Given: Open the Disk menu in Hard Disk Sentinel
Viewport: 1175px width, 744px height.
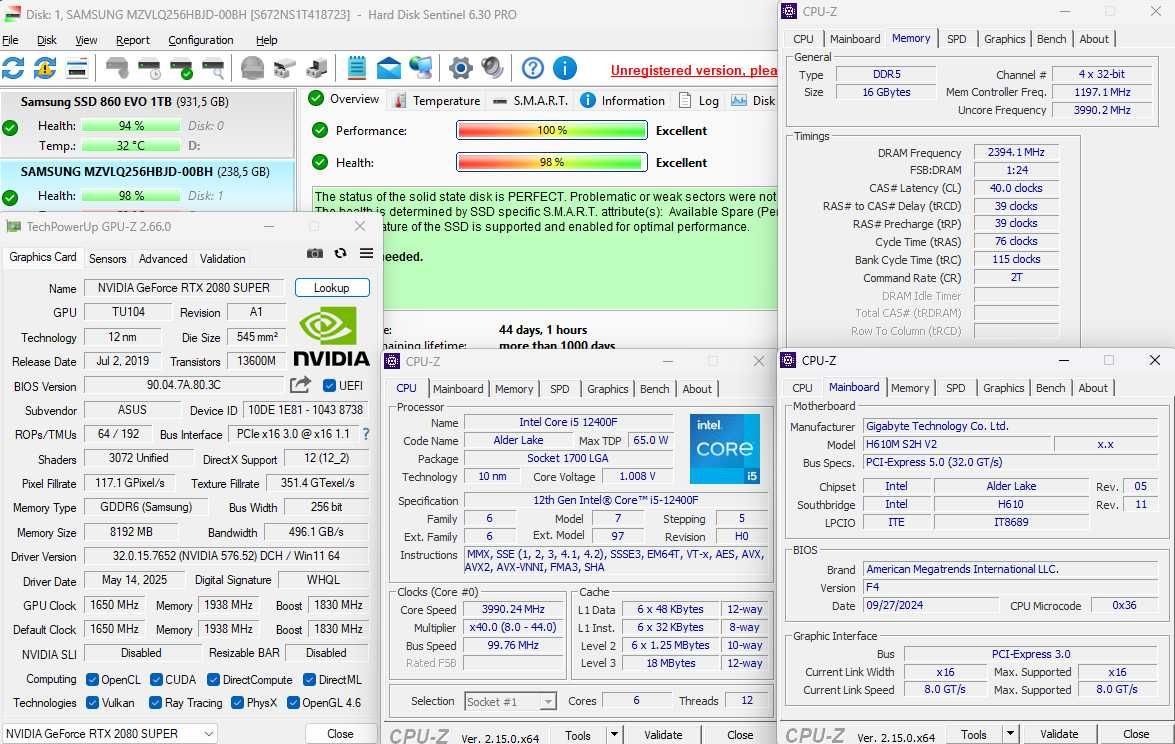Looking at the screenshot, I should (46, 40).
